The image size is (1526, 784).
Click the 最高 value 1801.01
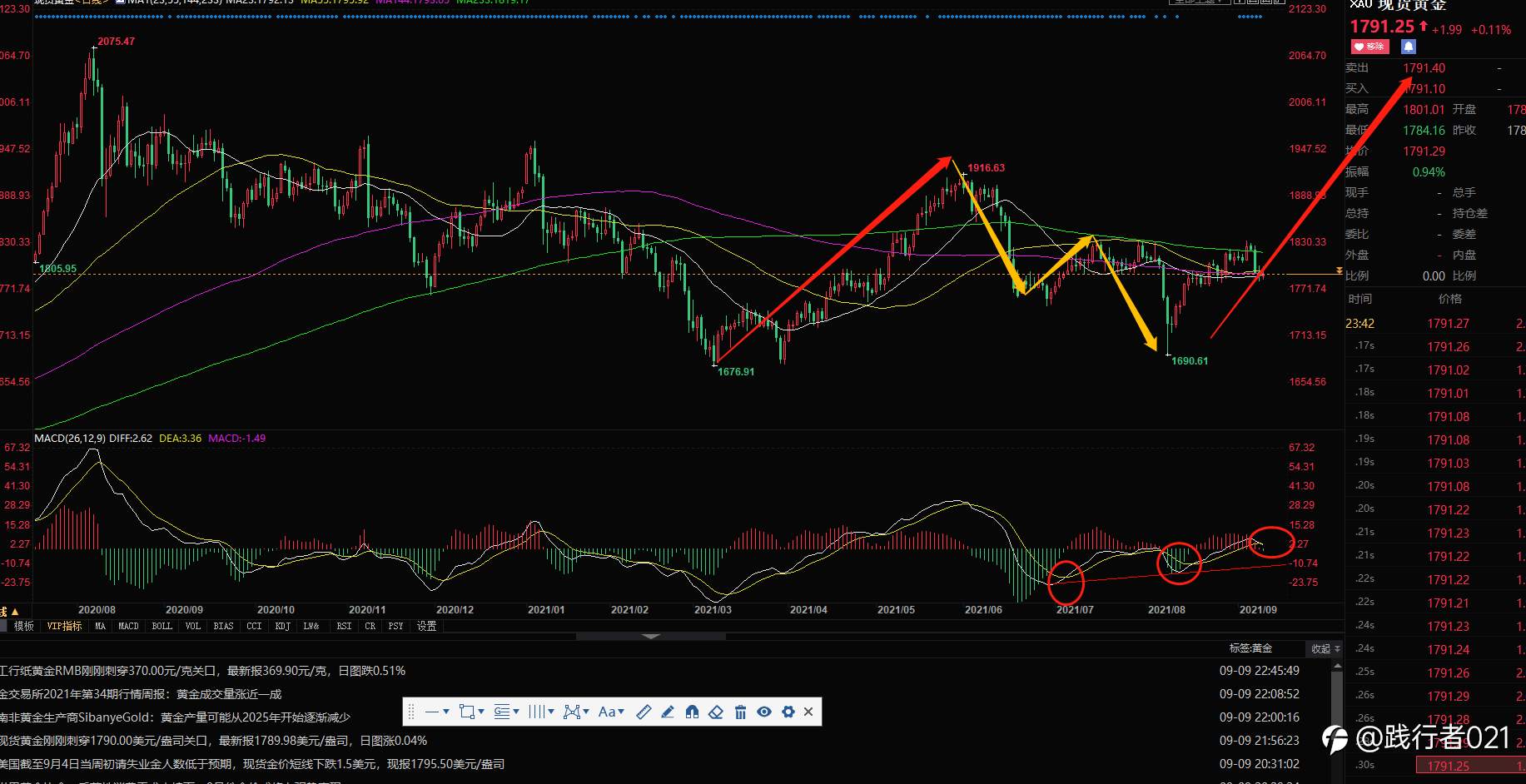(x=1424, y=109)
